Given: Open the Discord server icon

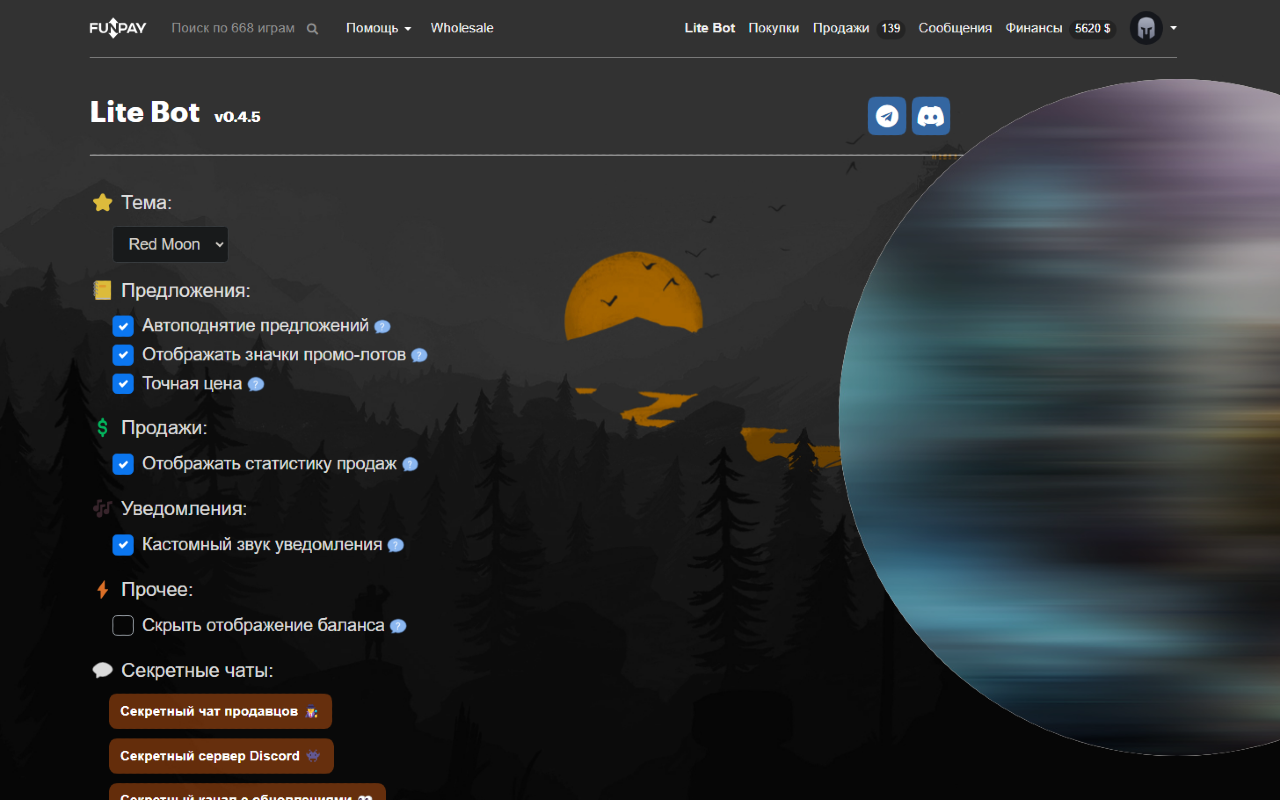Looking at the screenshot, I should click(x=931, y=116).
